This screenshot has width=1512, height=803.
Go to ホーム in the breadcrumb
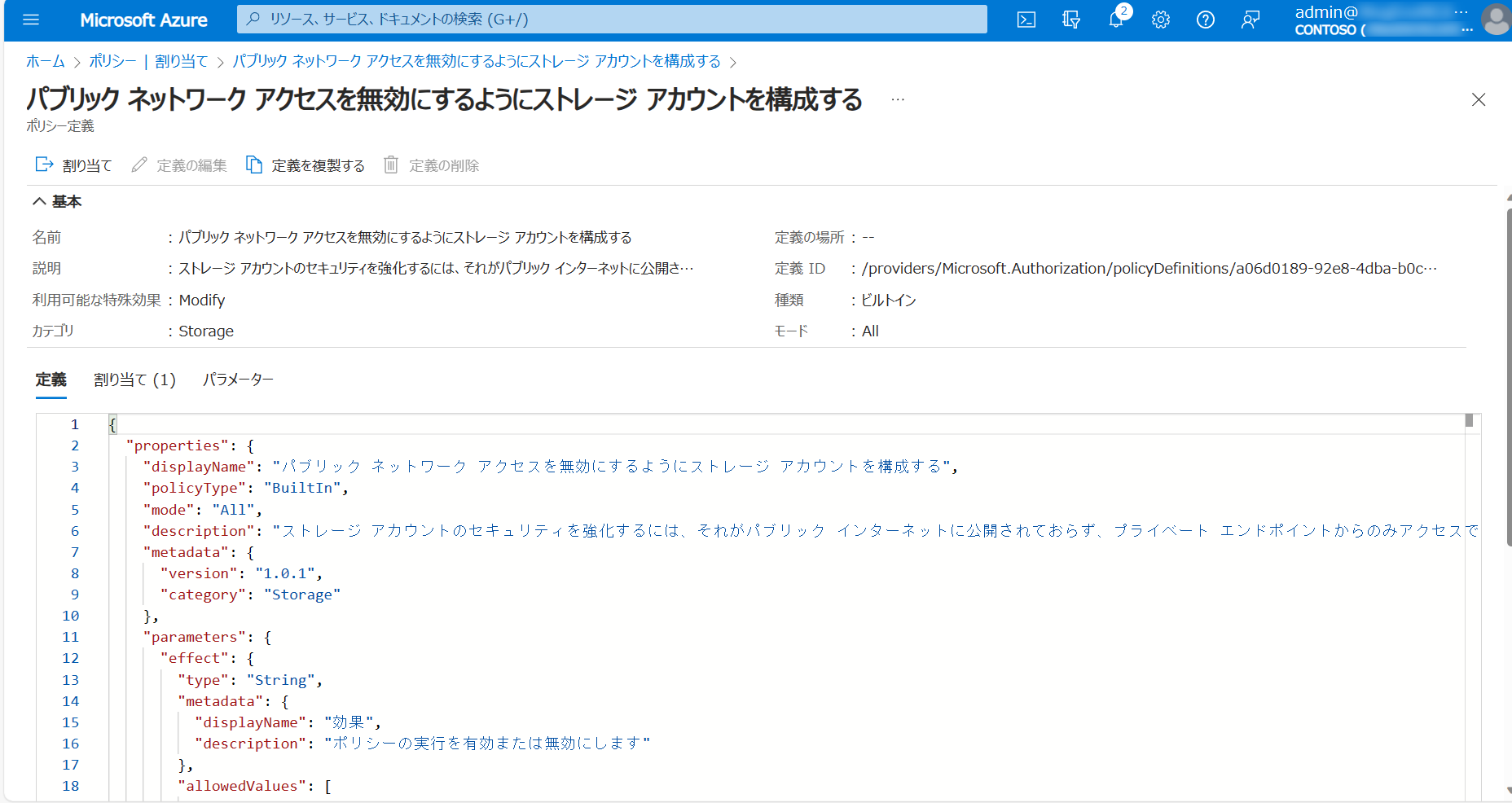(45, 62)
